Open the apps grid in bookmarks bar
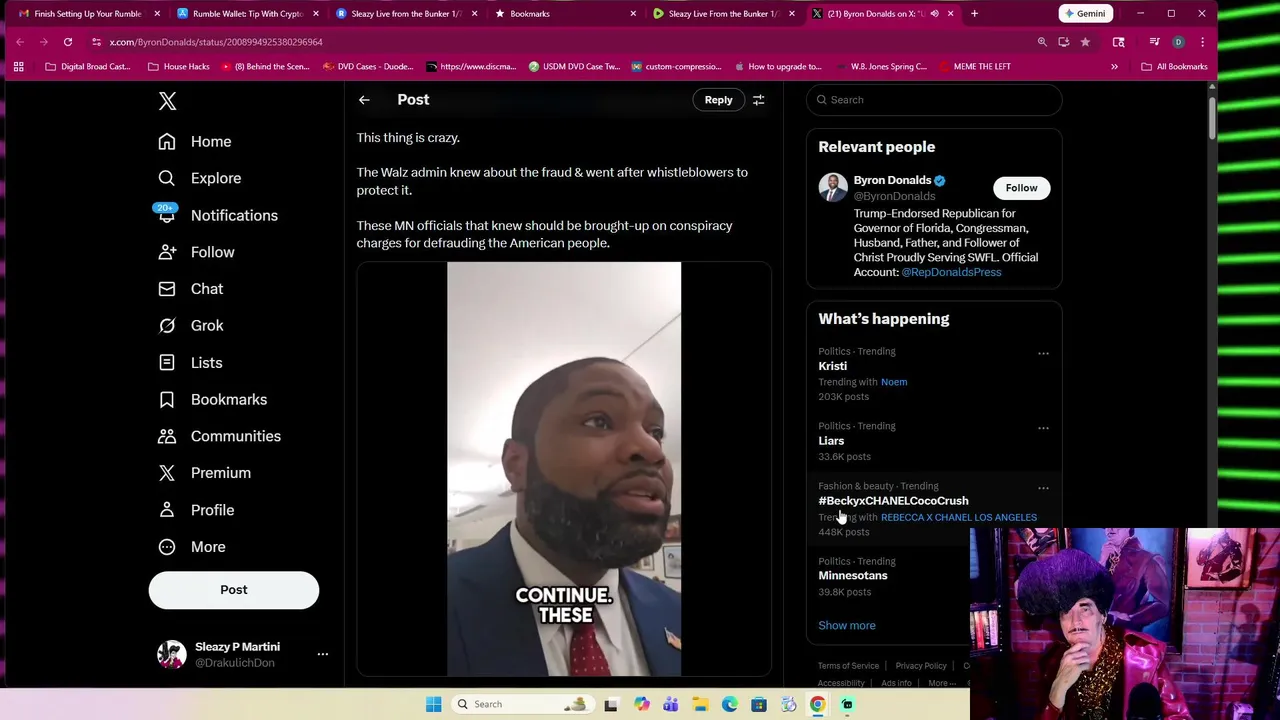Image resolution: width=1280 pixels, height=720 pixels. [18, 67]
